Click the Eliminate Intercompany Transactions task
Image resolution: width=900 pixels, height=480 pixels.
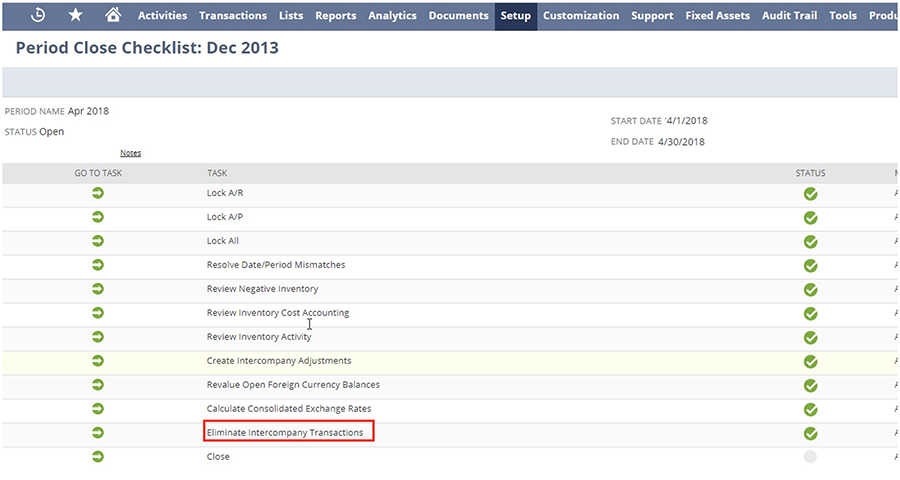click(x=285, y=433)
